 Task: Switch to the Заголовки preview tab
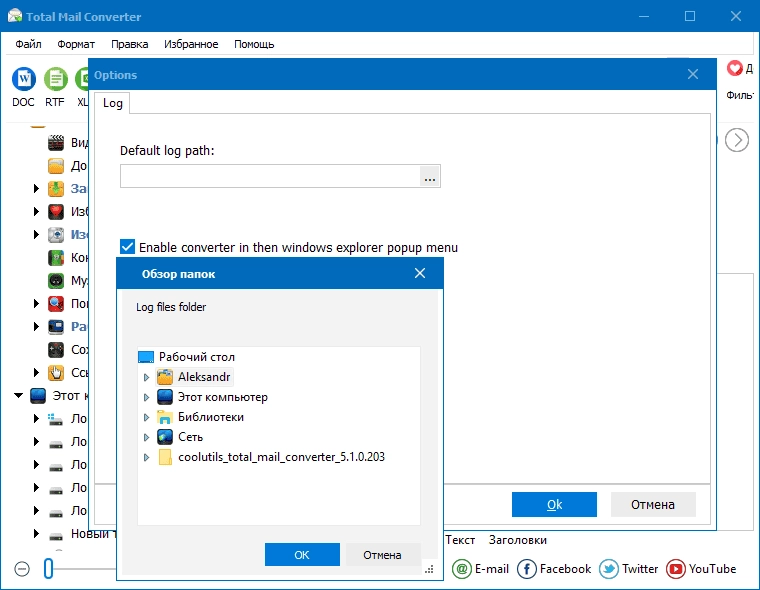click(x=518, y=540)
